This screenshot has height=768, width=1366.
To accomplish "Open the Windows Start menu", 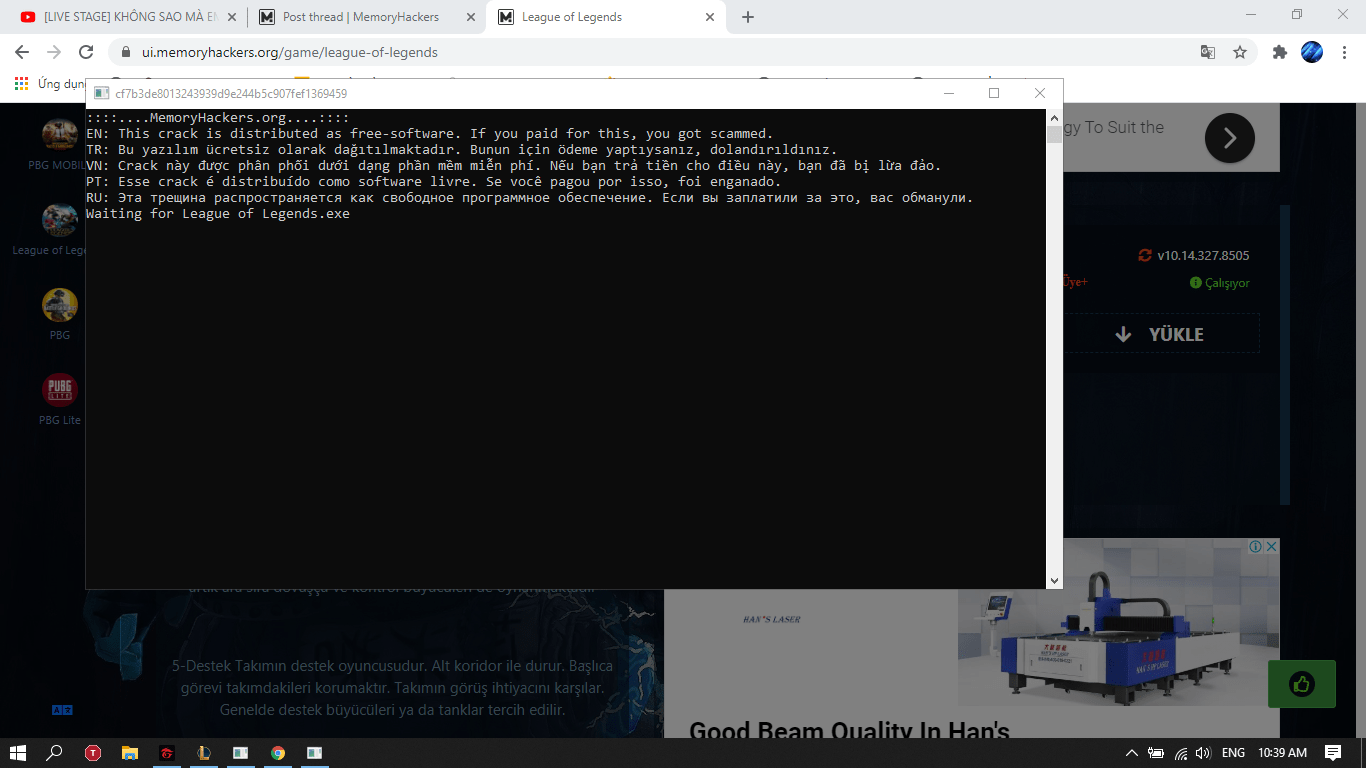I will click(18, 753).
